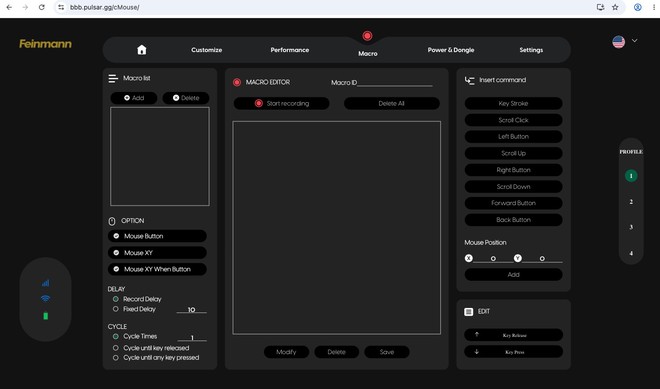Click the Modify button

[286, 352]
